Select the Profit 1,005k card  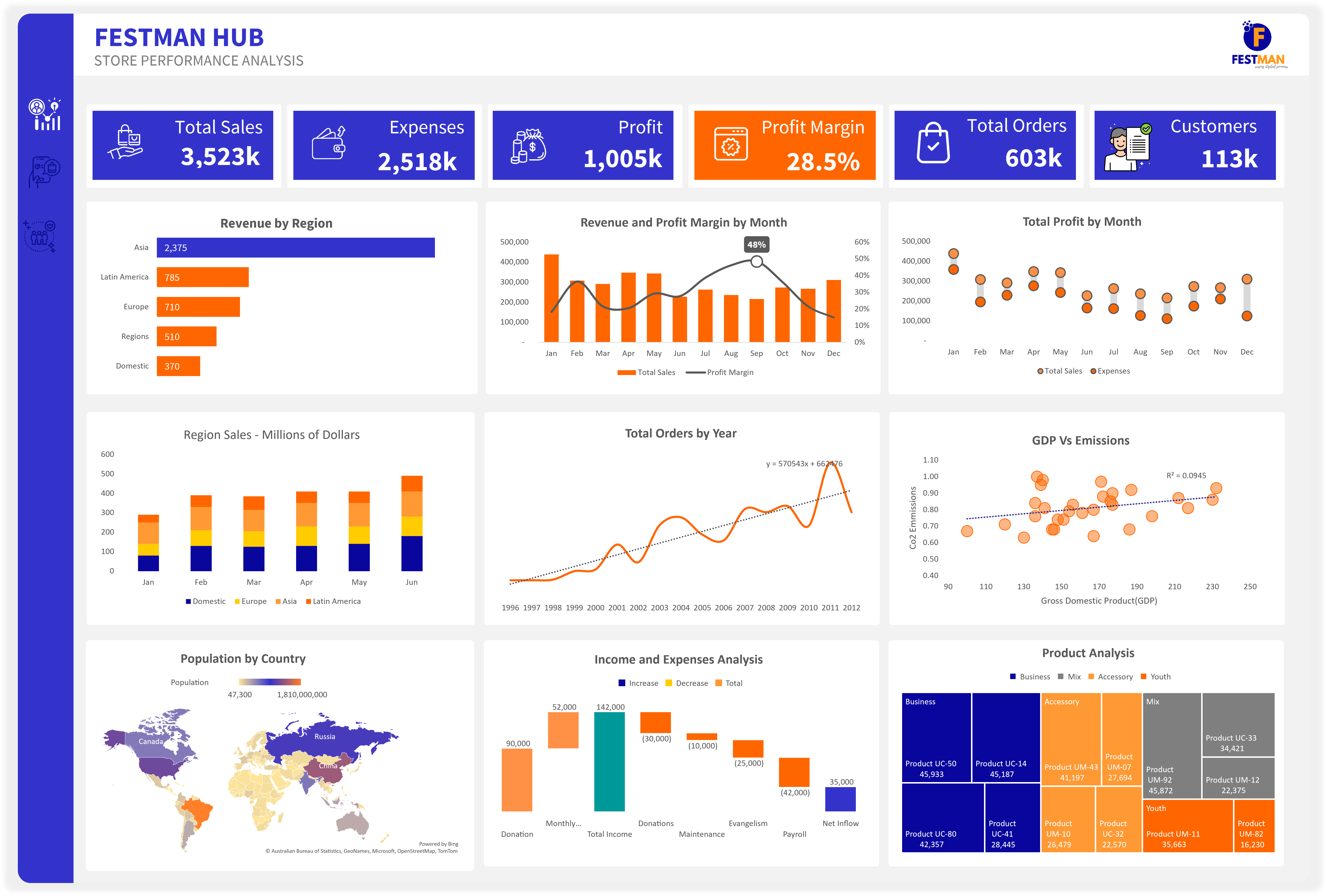pos(583,145)
